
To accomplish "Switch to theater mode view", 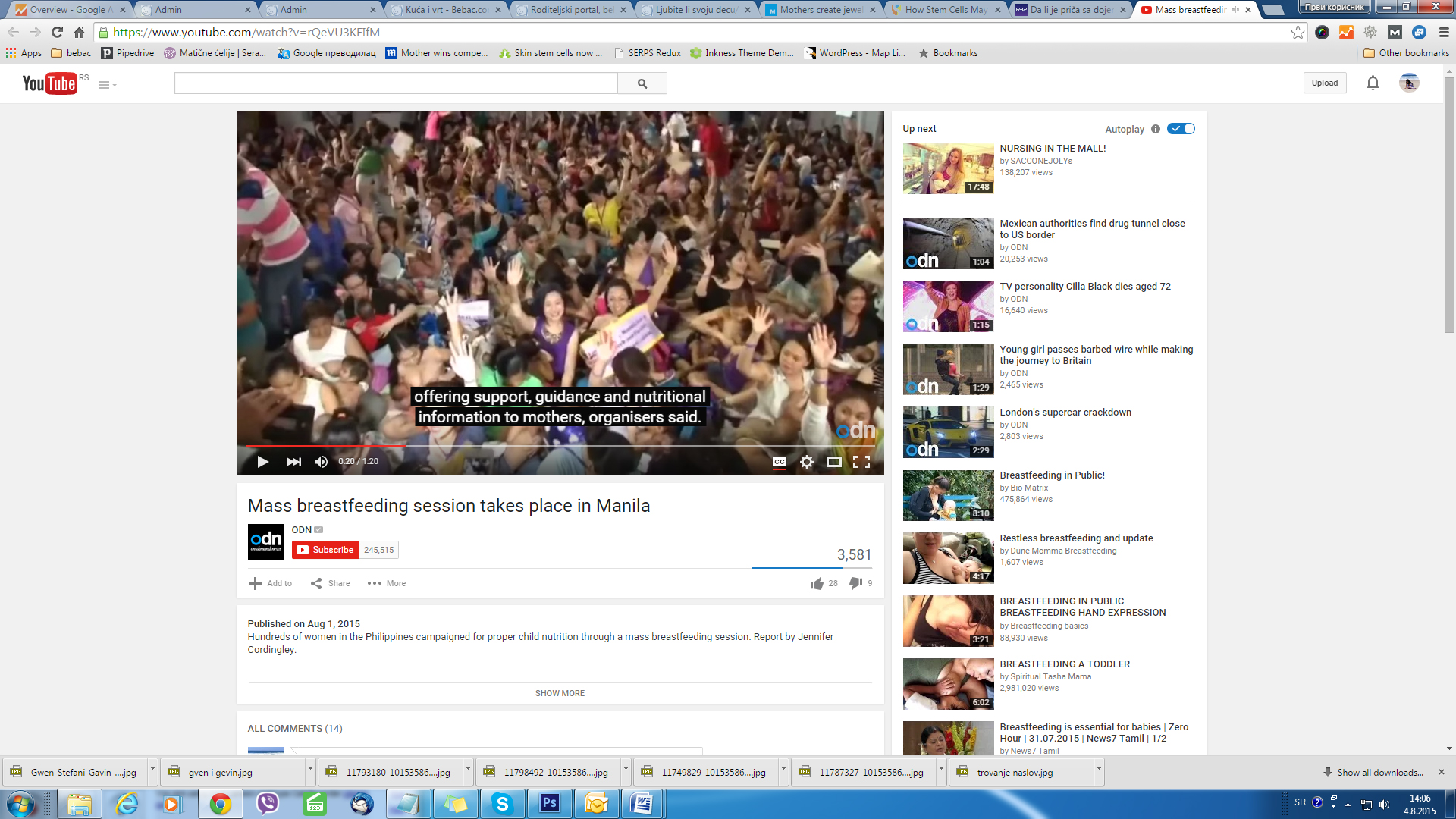I will click(x=833, y=462).
